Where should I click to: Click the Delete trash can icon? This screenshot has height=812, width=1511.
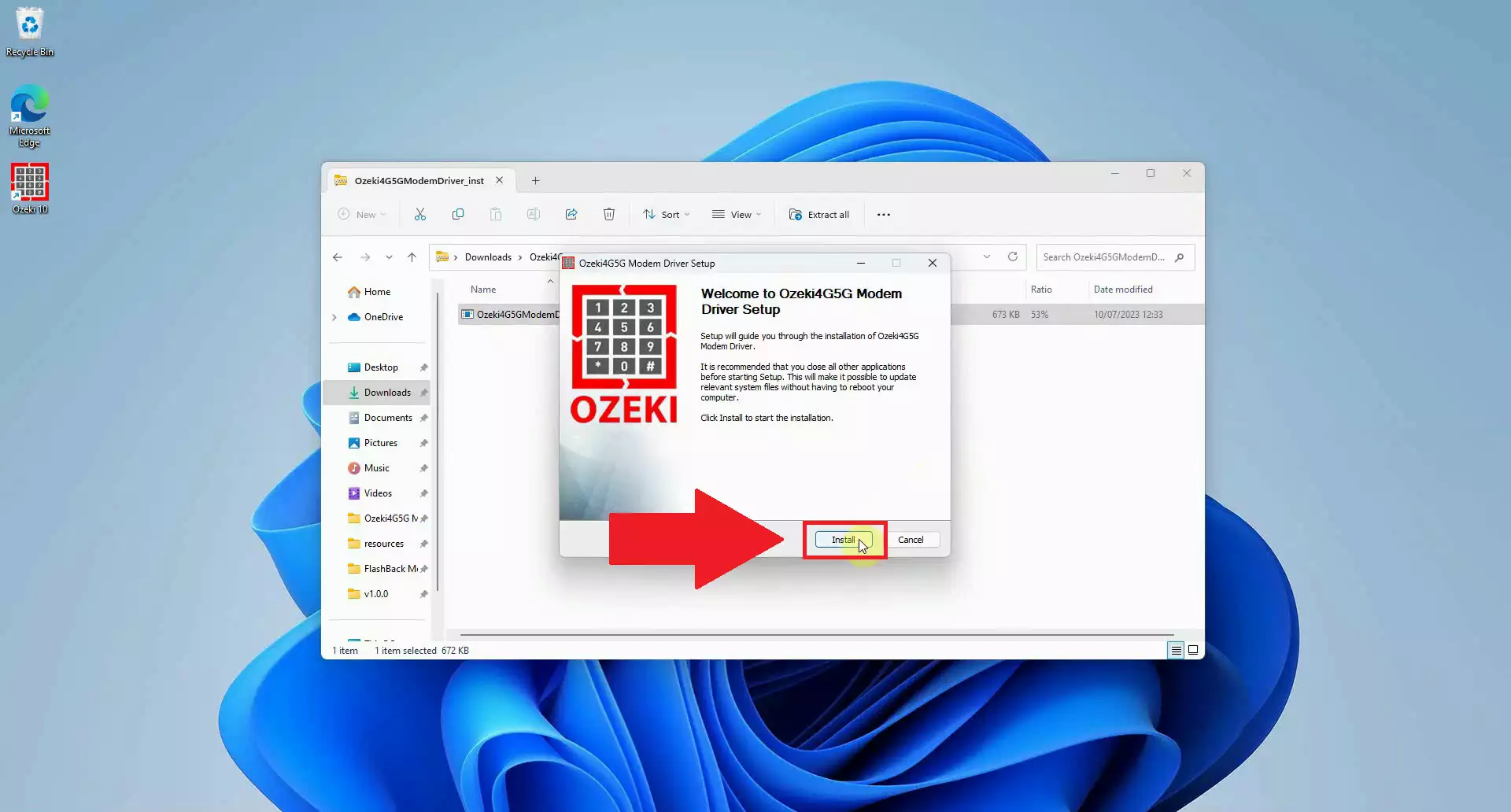click(609, 215)
